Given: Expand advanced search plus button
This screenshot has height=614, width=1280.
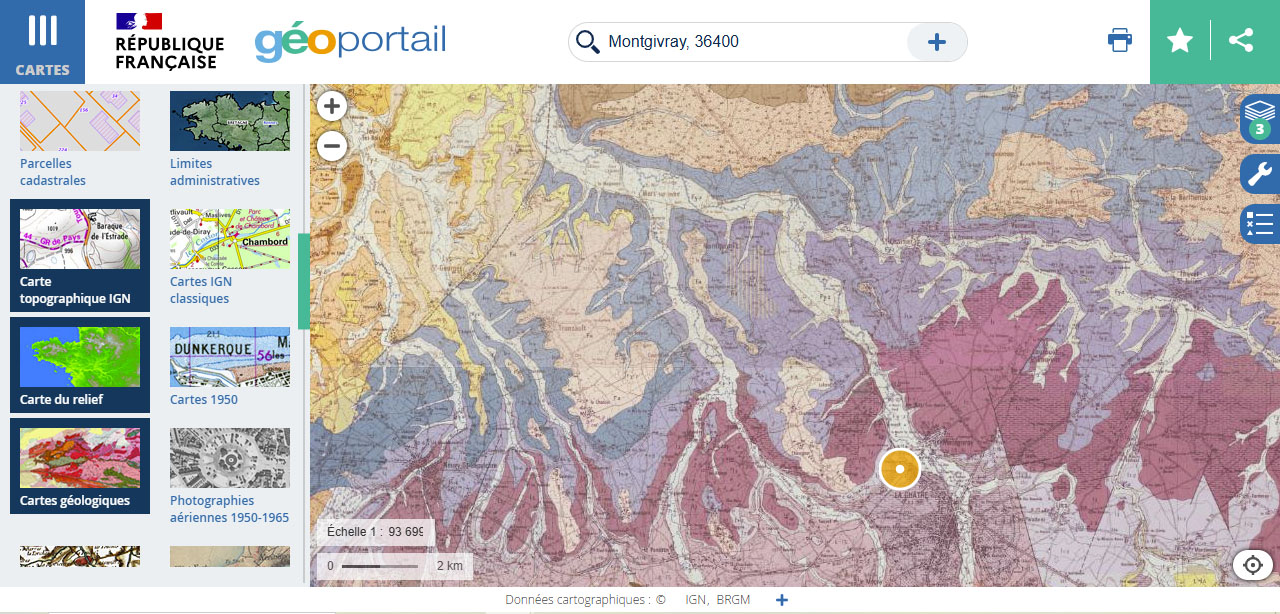Looking at the screenshot, I should [937, 42].
